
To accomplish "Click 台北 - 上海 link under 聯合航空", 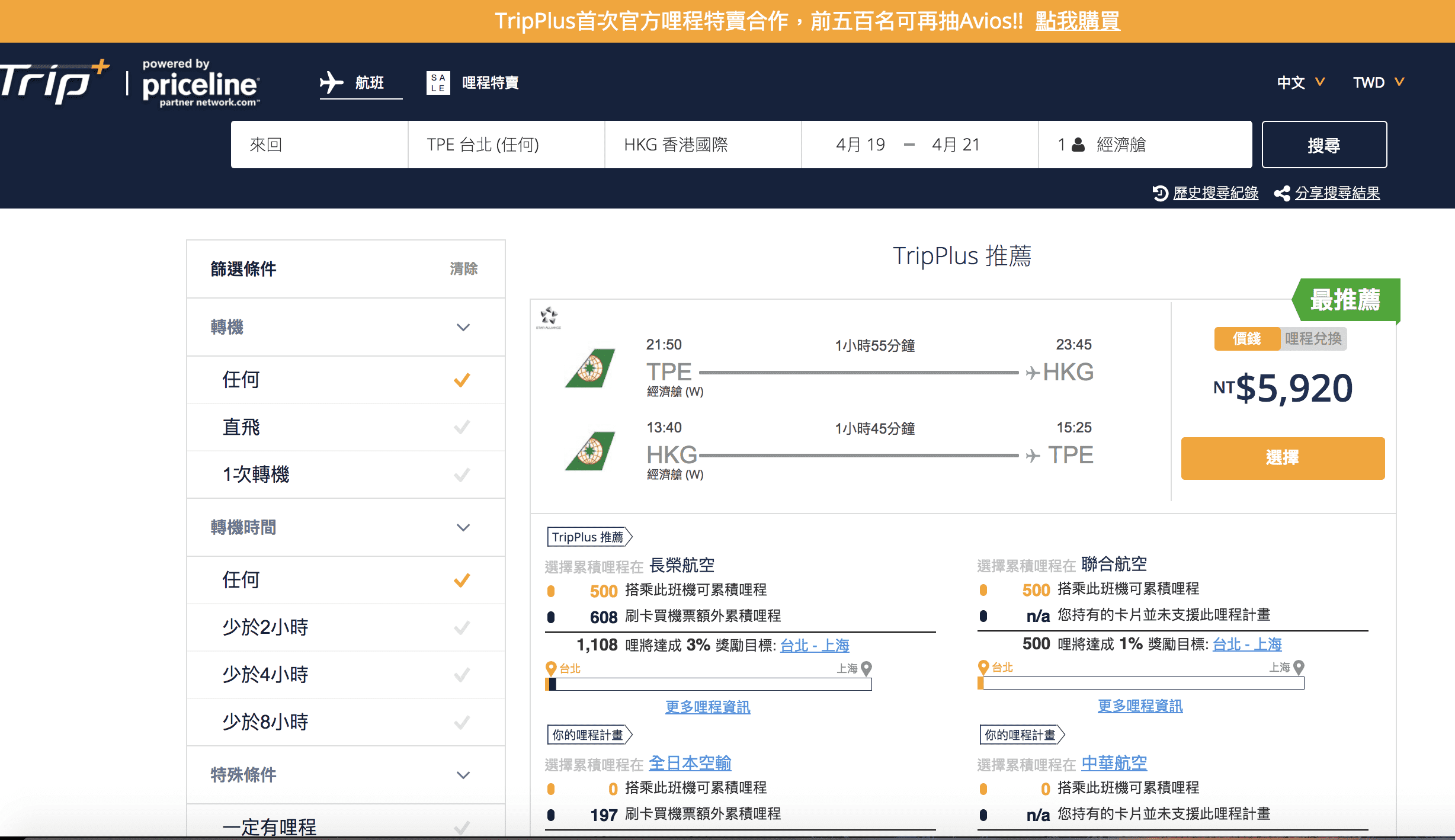I will tap(1247, 644).
